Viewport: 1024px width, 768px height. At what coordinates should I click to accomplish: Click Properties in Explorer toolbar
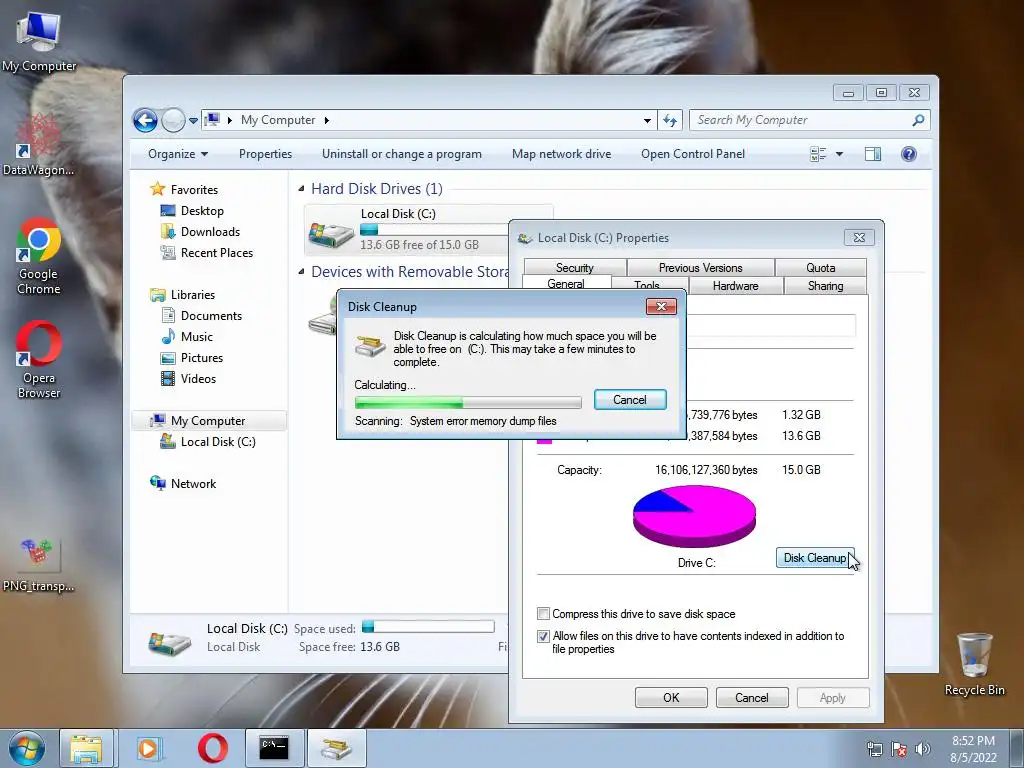[x=265, y=154]
